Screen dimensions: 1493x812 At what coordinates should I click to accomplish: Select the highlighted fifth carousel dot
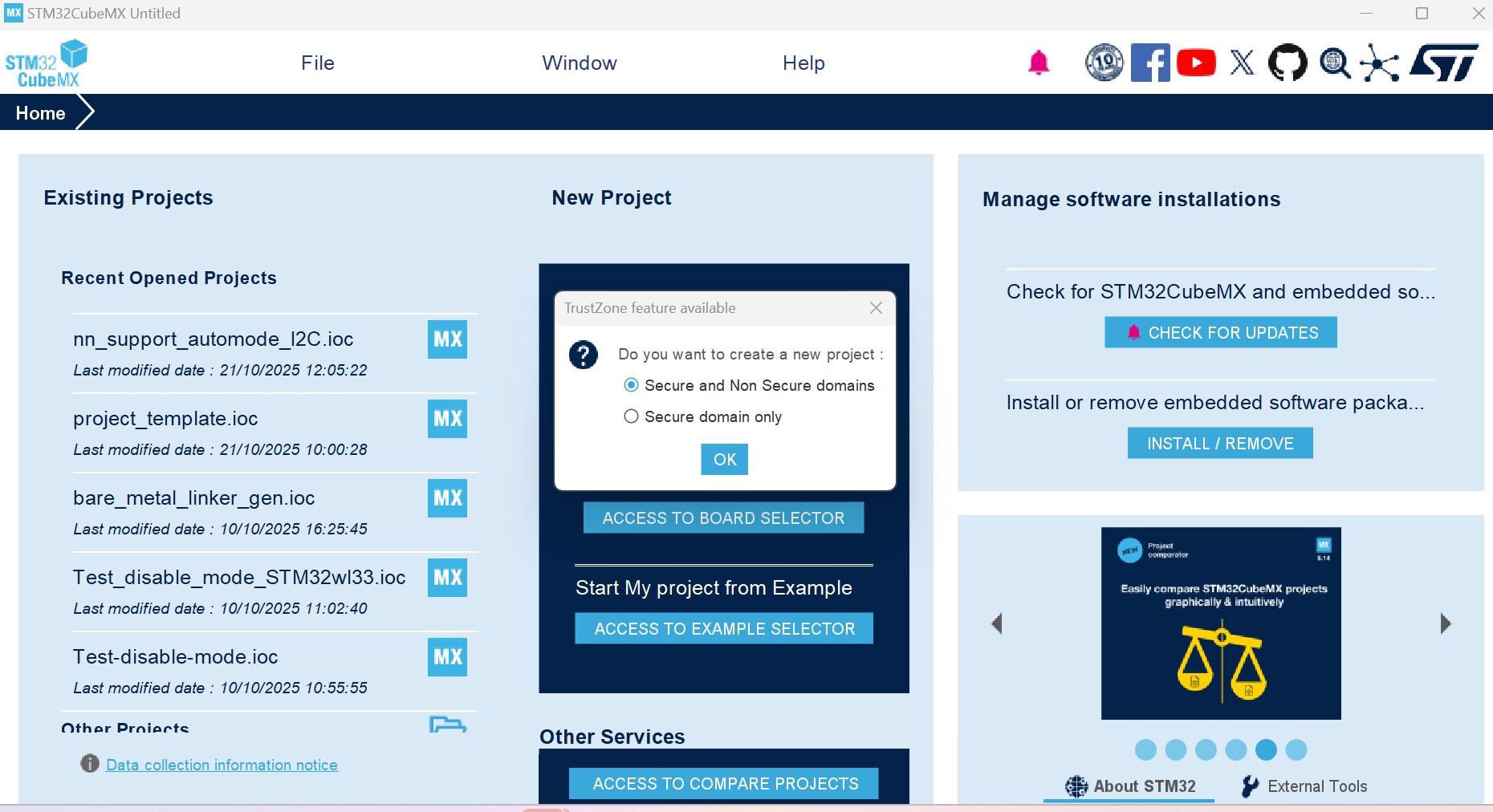(x=1266, y=749)
